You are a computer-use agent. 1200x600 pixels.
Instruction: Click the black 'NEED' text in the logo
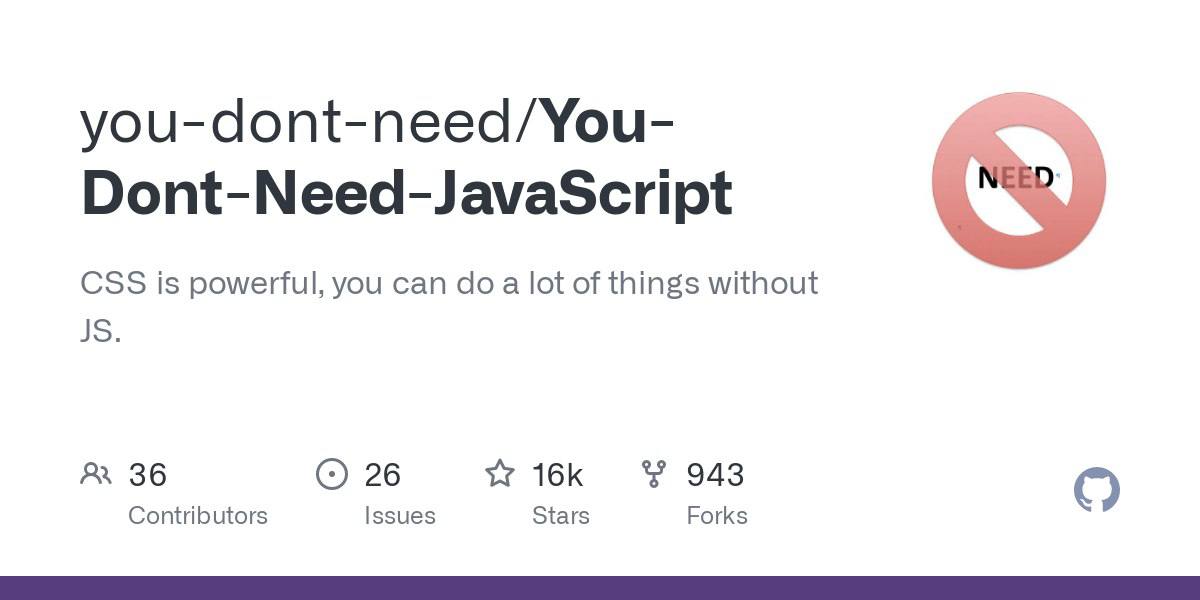click(x=1016, y=179)
